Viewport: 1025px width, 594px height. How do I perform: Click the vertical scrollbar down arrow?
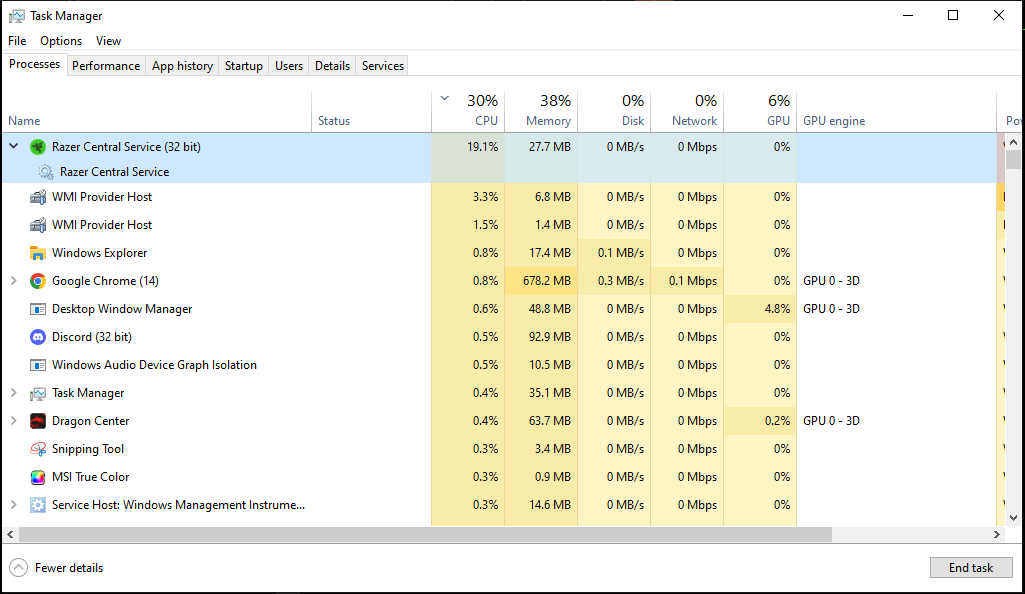click(1013, 518)
